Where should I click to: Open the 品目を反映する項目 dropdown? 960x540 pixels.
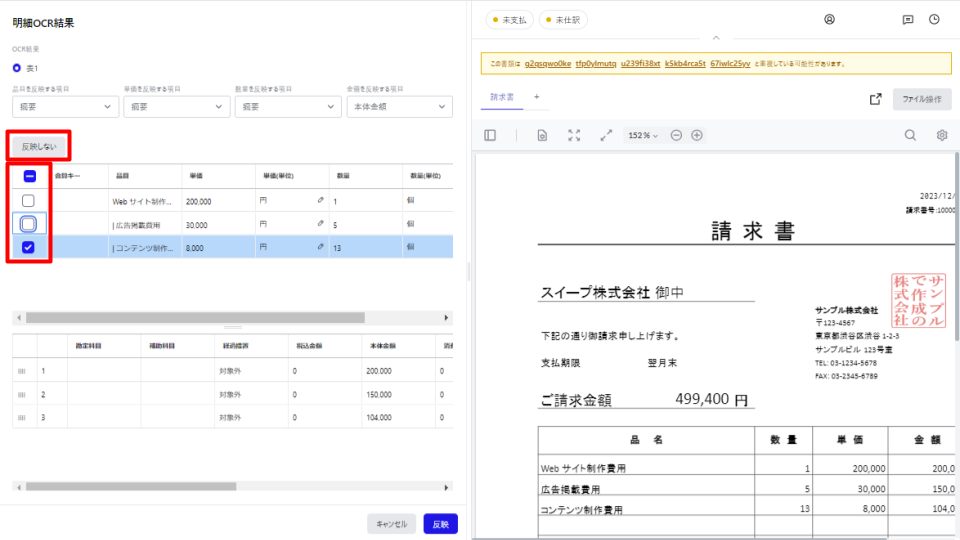point(66,107)
